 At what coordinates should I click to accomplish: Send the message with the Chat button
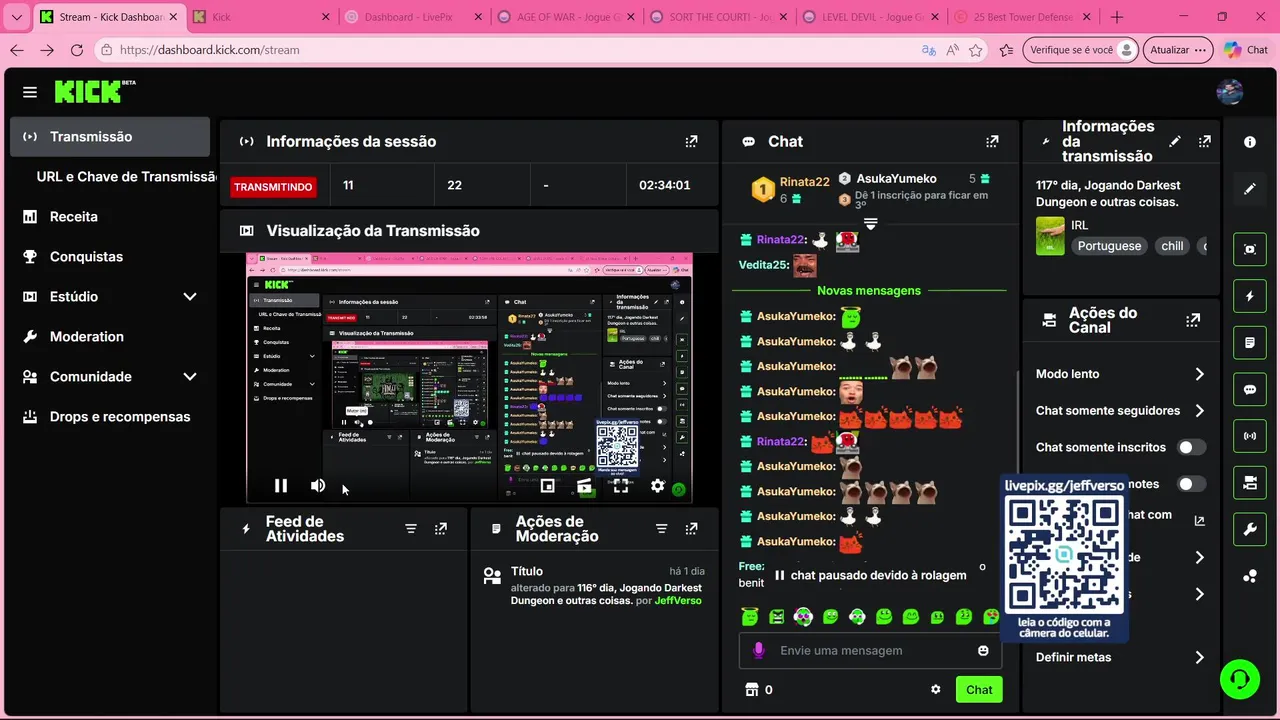pos(979,690)
